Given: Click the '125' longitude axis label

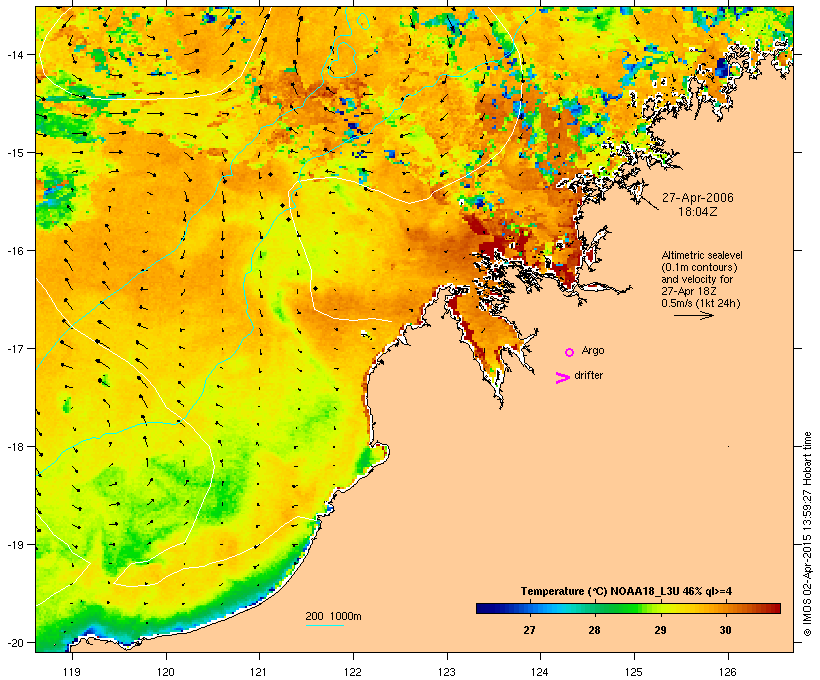Looking at the screenshot, I should [634, 672].
